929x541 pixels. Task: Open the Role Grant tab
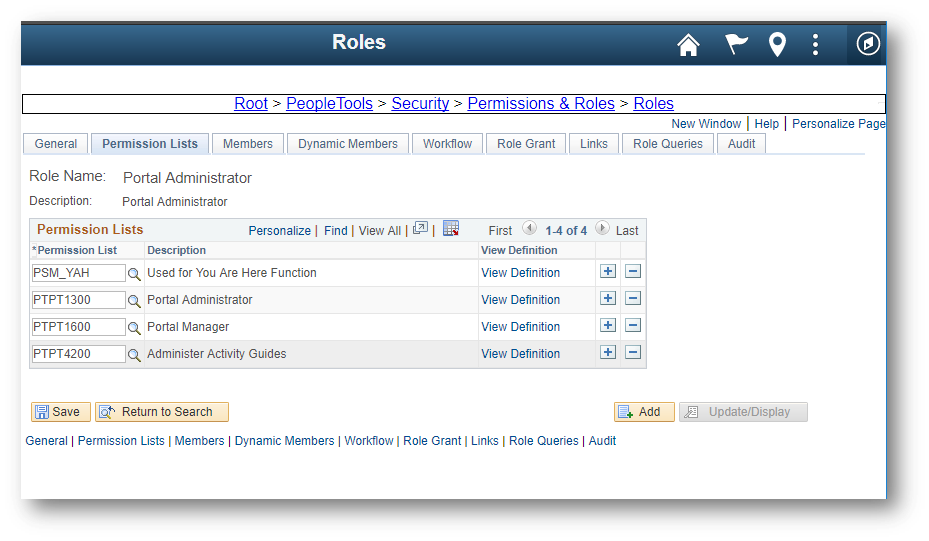(x=526, y=144)
